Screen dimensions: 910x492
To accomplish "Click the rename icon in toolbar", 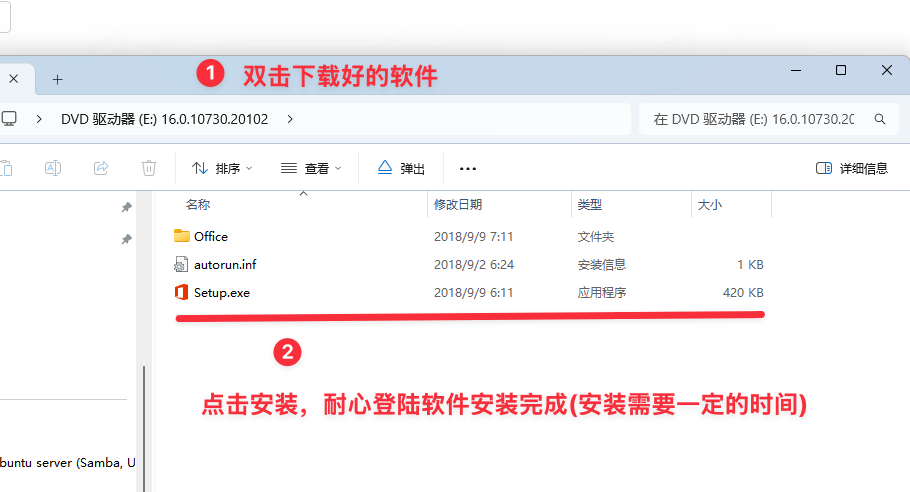I will pos(53,168).
